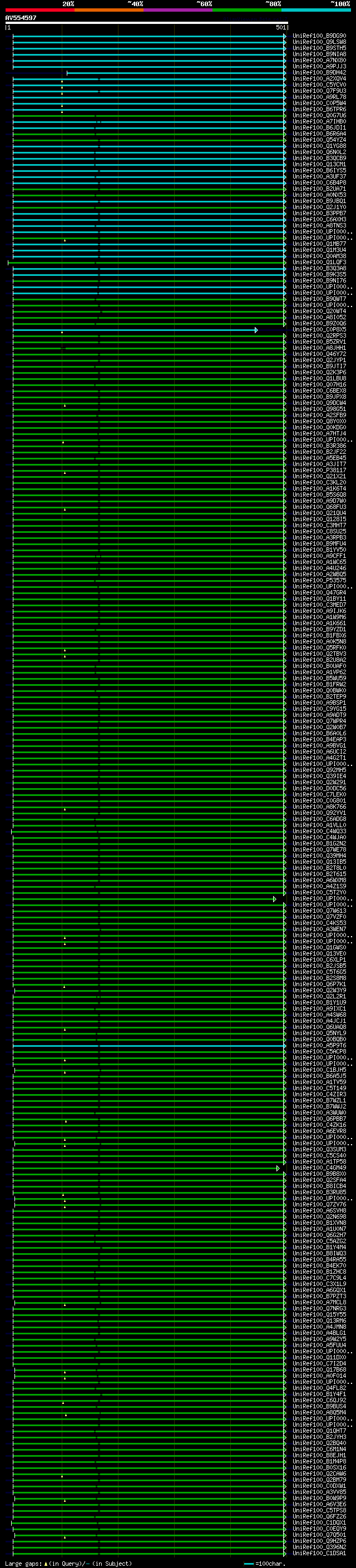The image size is (356, 1568).
Task: Select label UniRef100_C1DSA1
Action: [319, 1554]
